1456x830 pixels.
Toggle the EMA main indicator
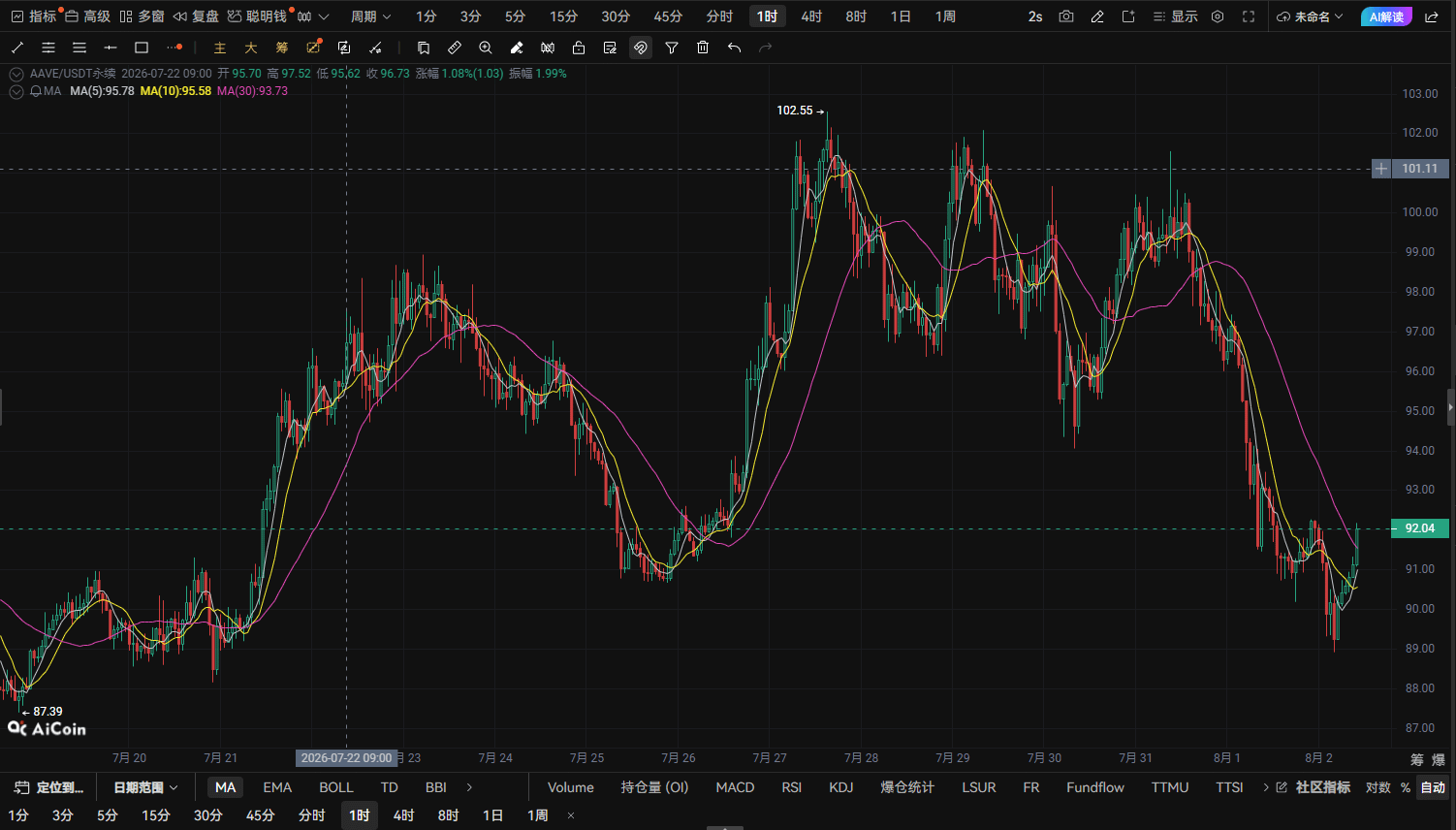click(277, 787)
